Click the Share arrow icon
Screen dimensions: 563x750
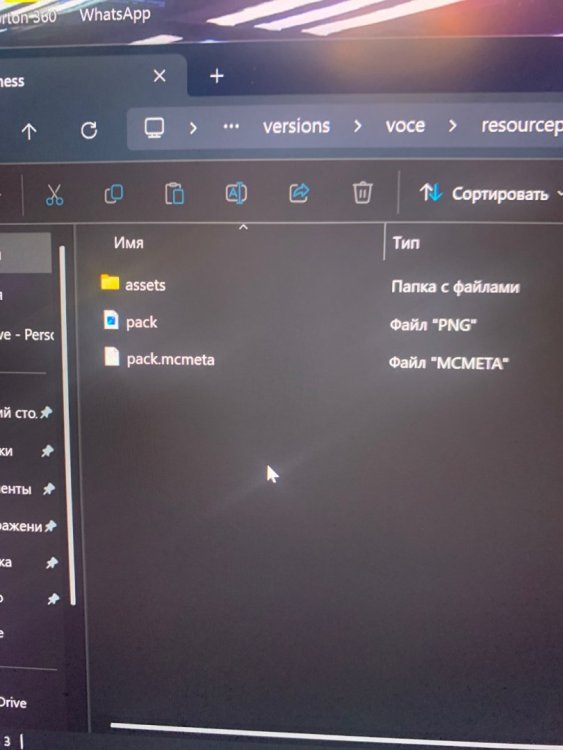[x=299, y=193]
